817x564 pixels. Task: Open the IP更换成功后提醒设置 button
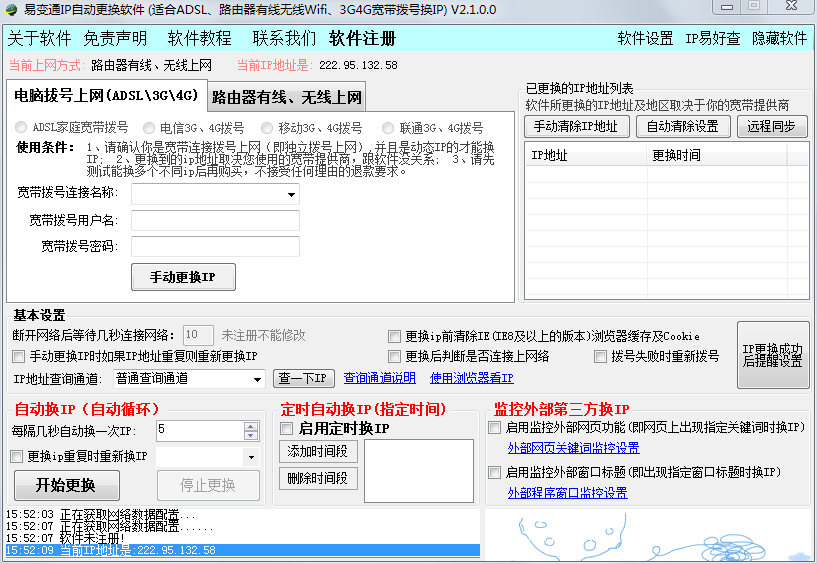coord(773,355)
